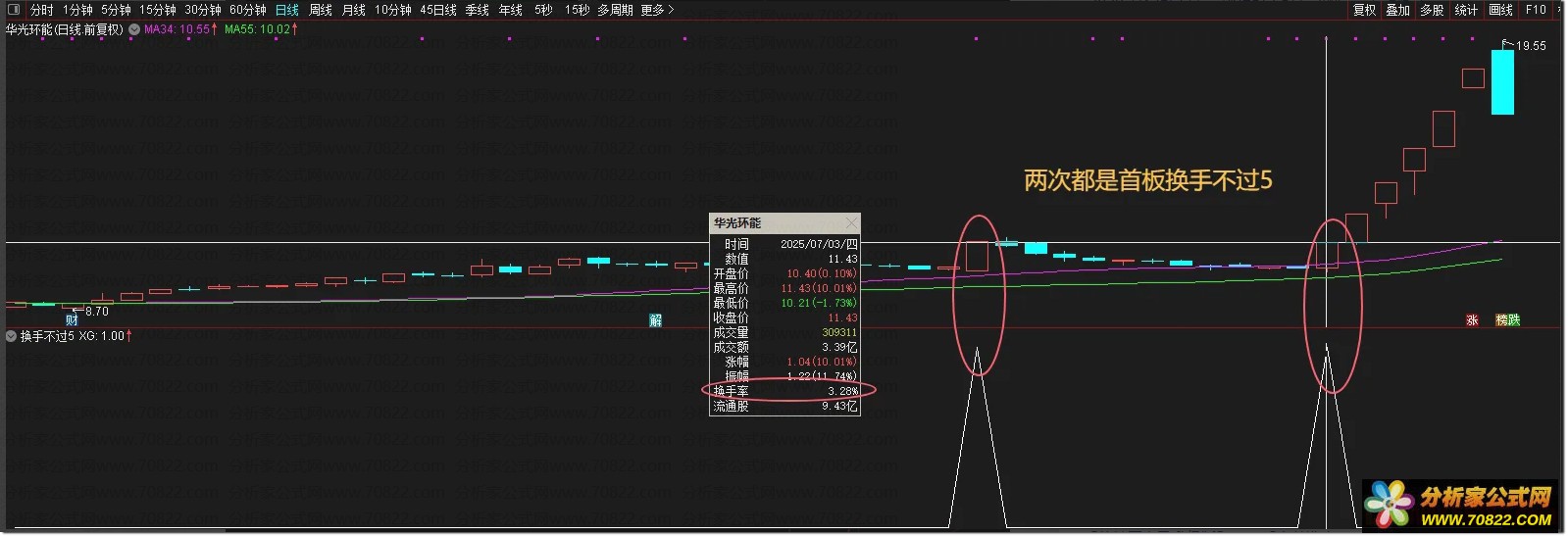Click the tall cyan candlestick at chart top
The height and width of the screenshot is (536, 1568).
pos(1502,80)
